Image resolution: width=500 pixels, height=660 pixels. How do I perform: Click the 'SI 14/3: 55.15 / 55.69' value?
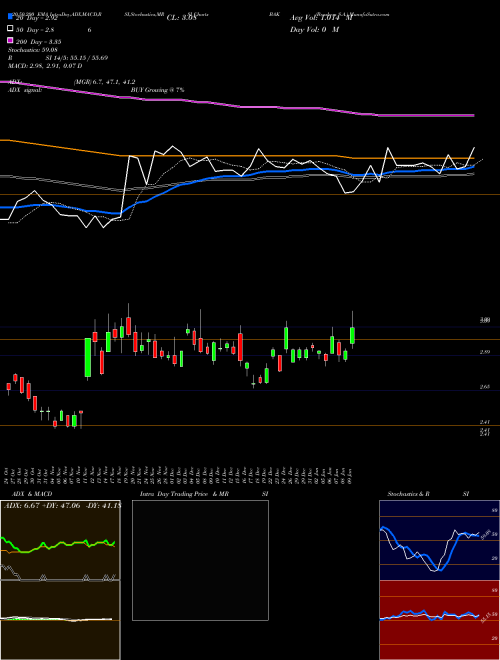point(77,58)
